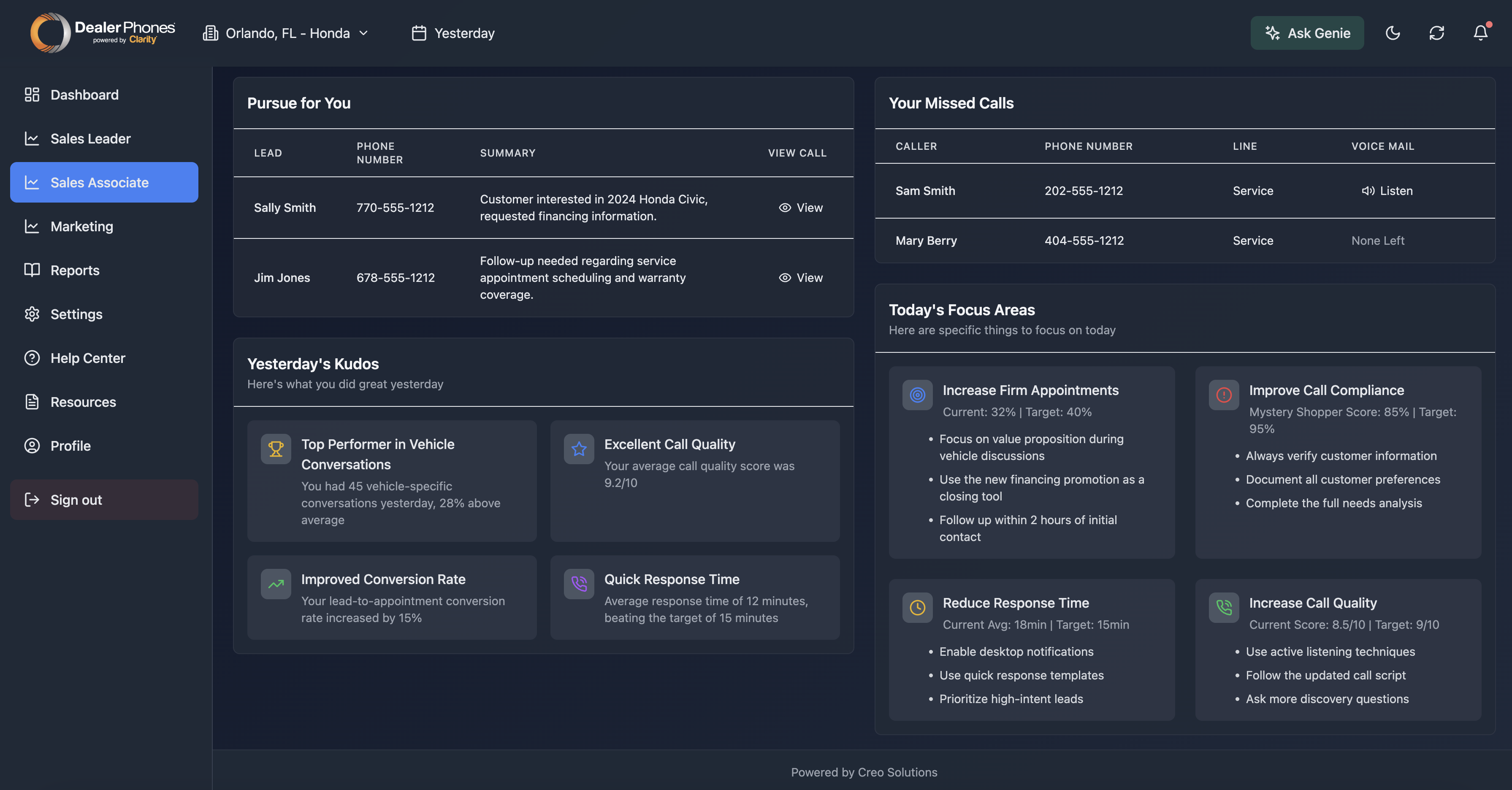View Sally Smith's call

(x=801, y=208)
